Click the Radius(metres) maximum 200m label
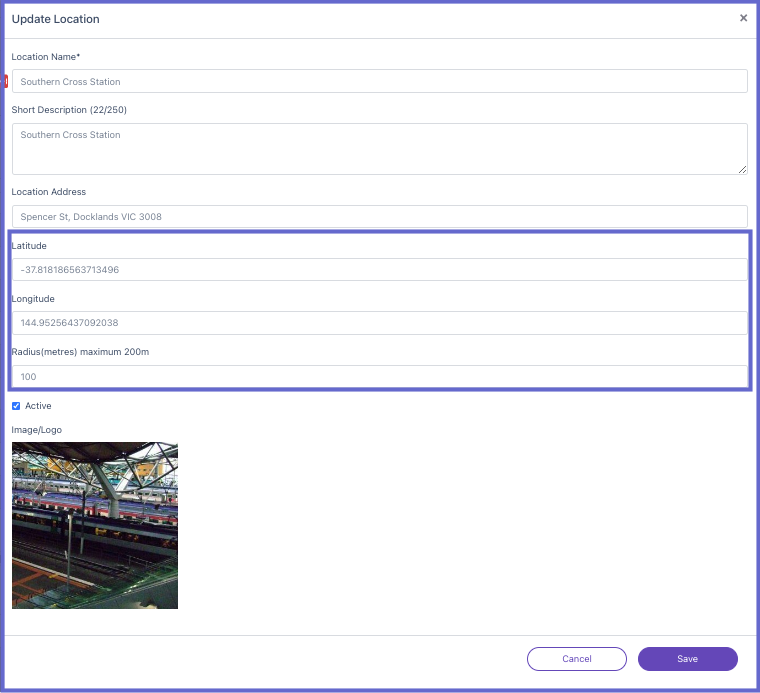This screenshot has height=693, width=760. tap(80, 352)
